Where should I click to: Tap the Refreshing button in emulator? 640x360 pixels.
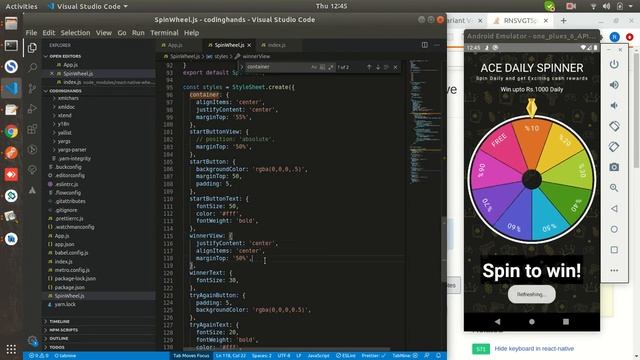(531, 294)
